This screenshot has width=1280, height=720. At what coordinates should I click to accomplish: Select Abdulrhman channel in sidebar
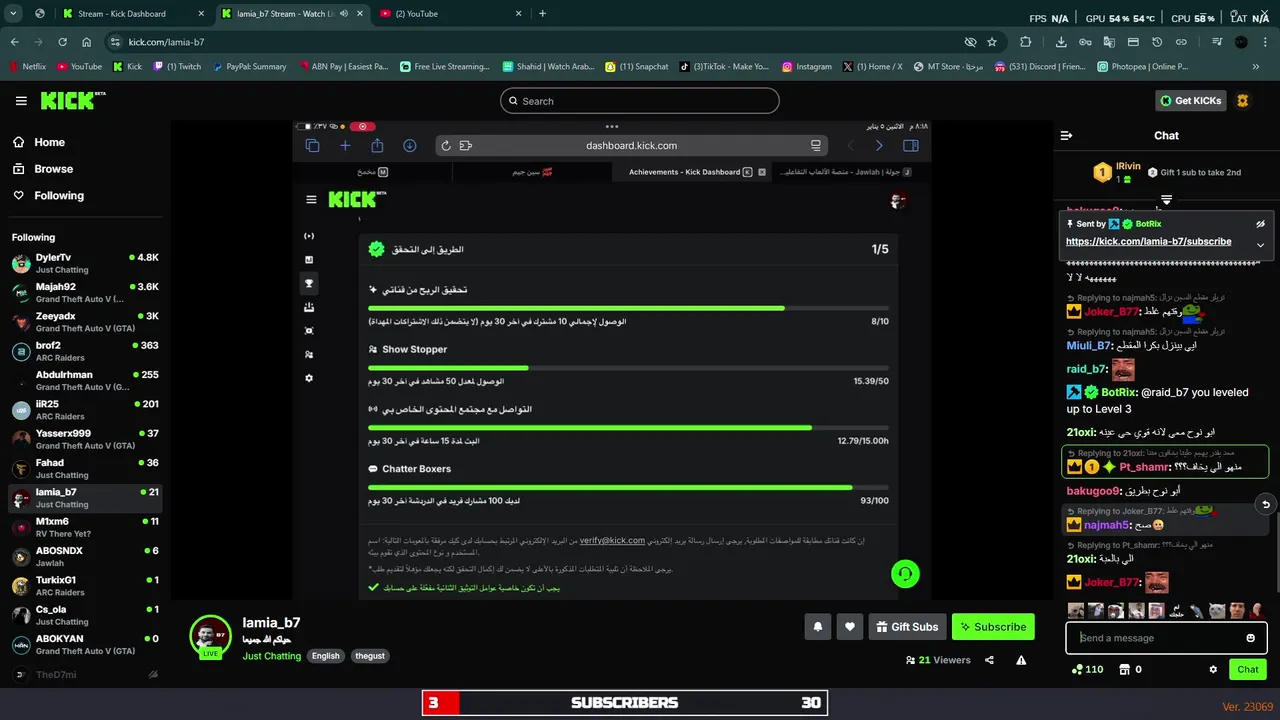(85, 380)
